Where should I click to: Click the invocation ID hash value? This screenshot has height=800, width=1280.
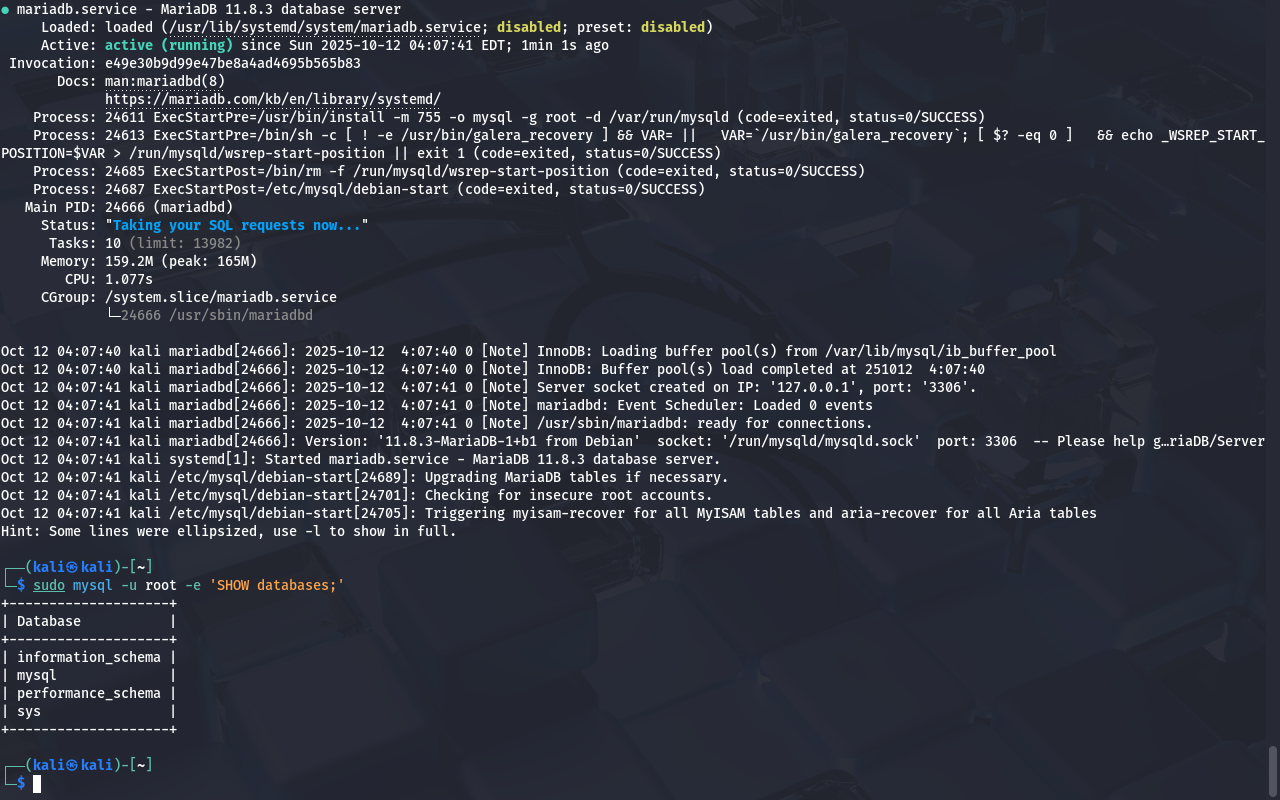[233, 63]
